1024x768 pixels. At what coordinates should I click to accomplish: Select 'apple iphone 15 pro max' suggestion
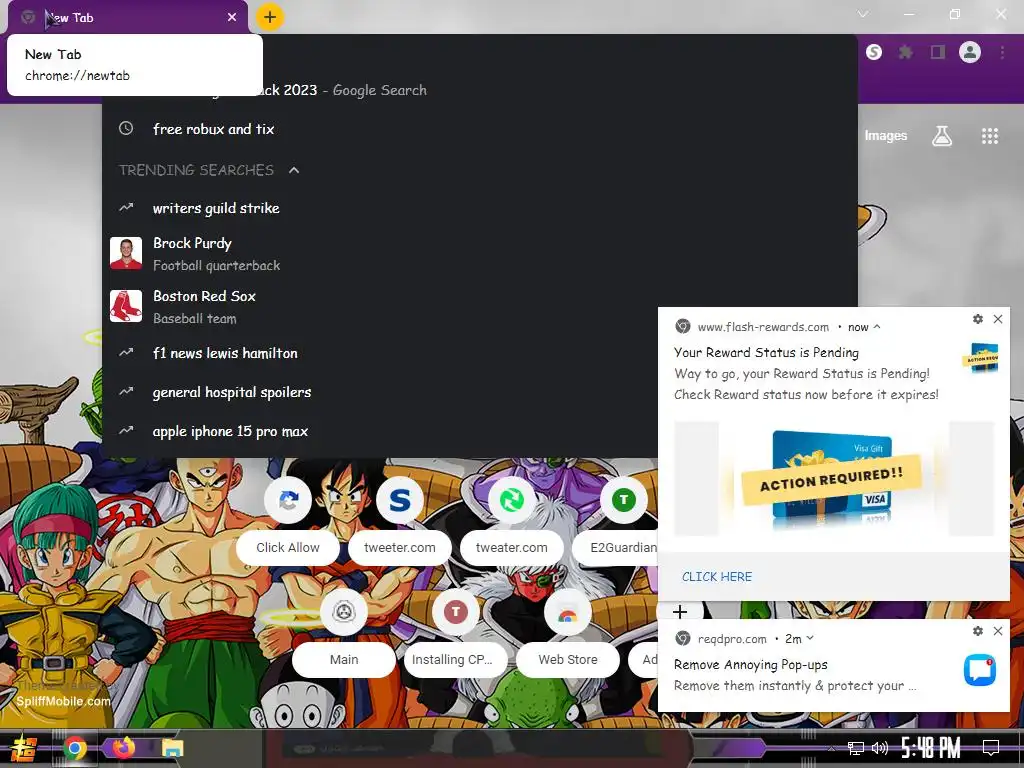tap(380, 432)
